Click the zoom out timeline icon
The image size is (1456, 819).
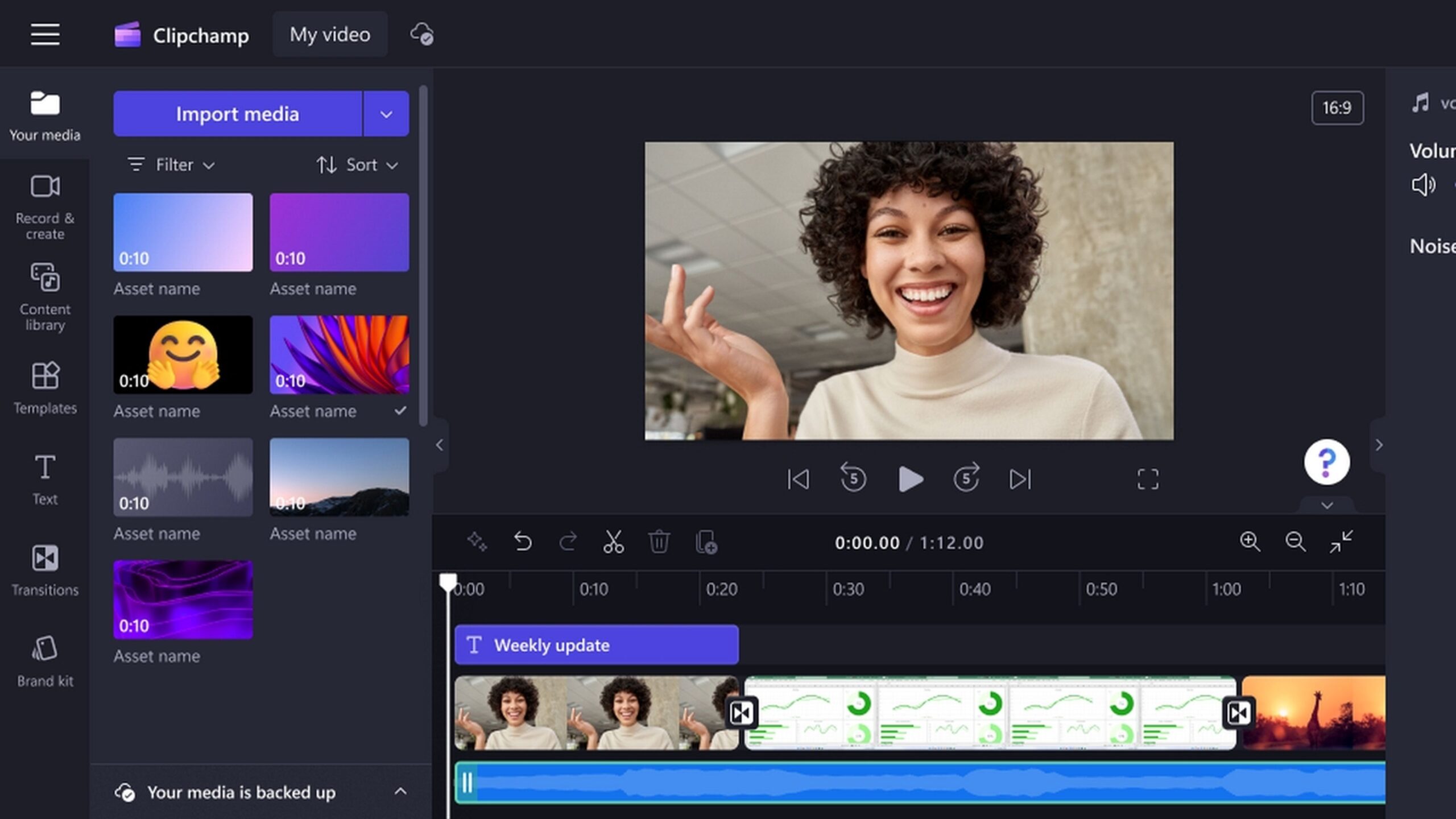click(1295, 541)
